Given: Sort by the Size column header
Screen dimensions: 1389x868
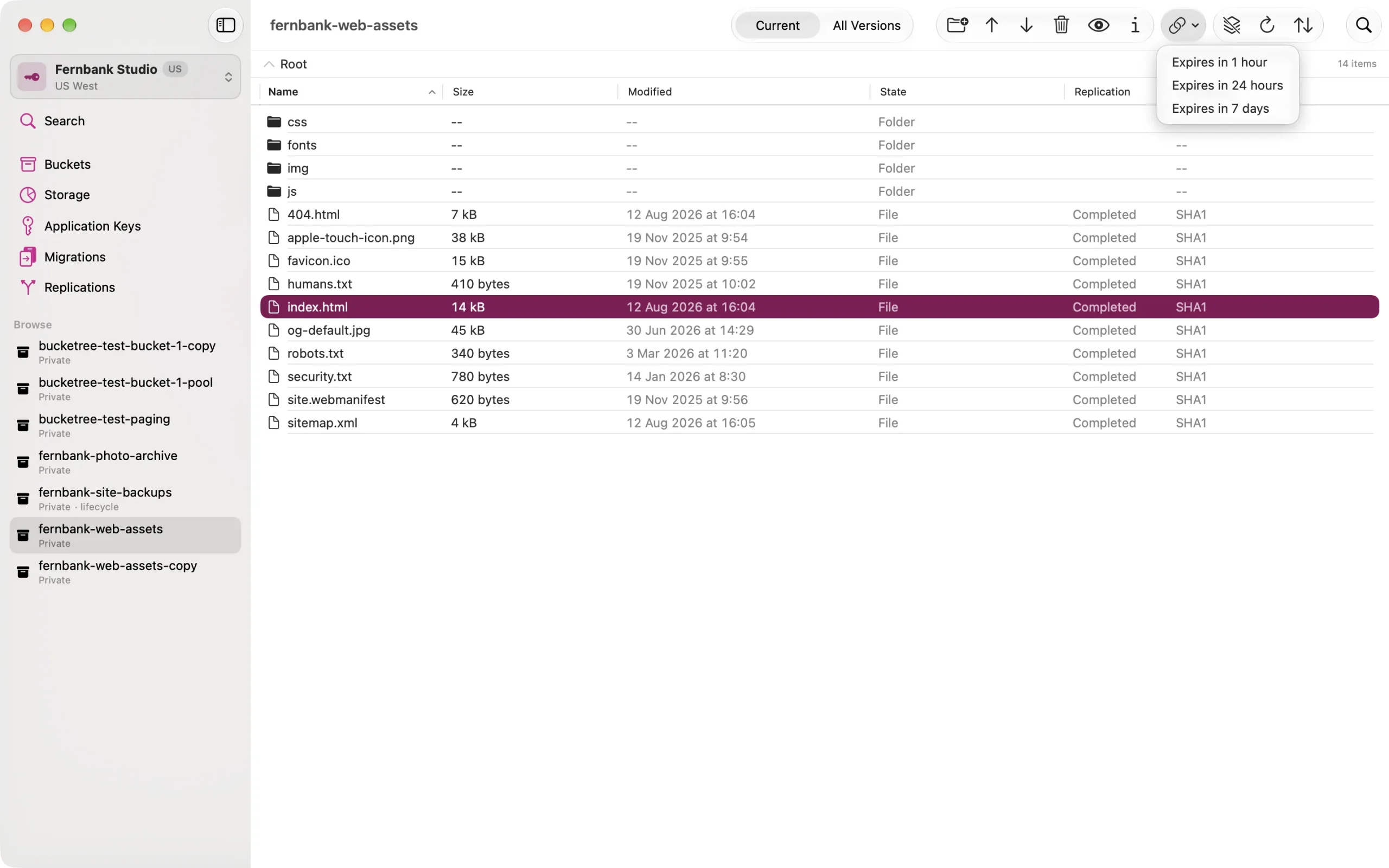Looking at the screenshot, I should point(531,92).
